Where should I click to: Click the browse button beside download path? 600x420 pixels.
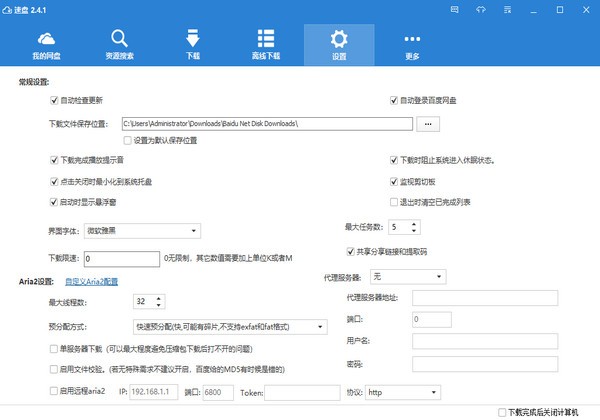[428, 123]
